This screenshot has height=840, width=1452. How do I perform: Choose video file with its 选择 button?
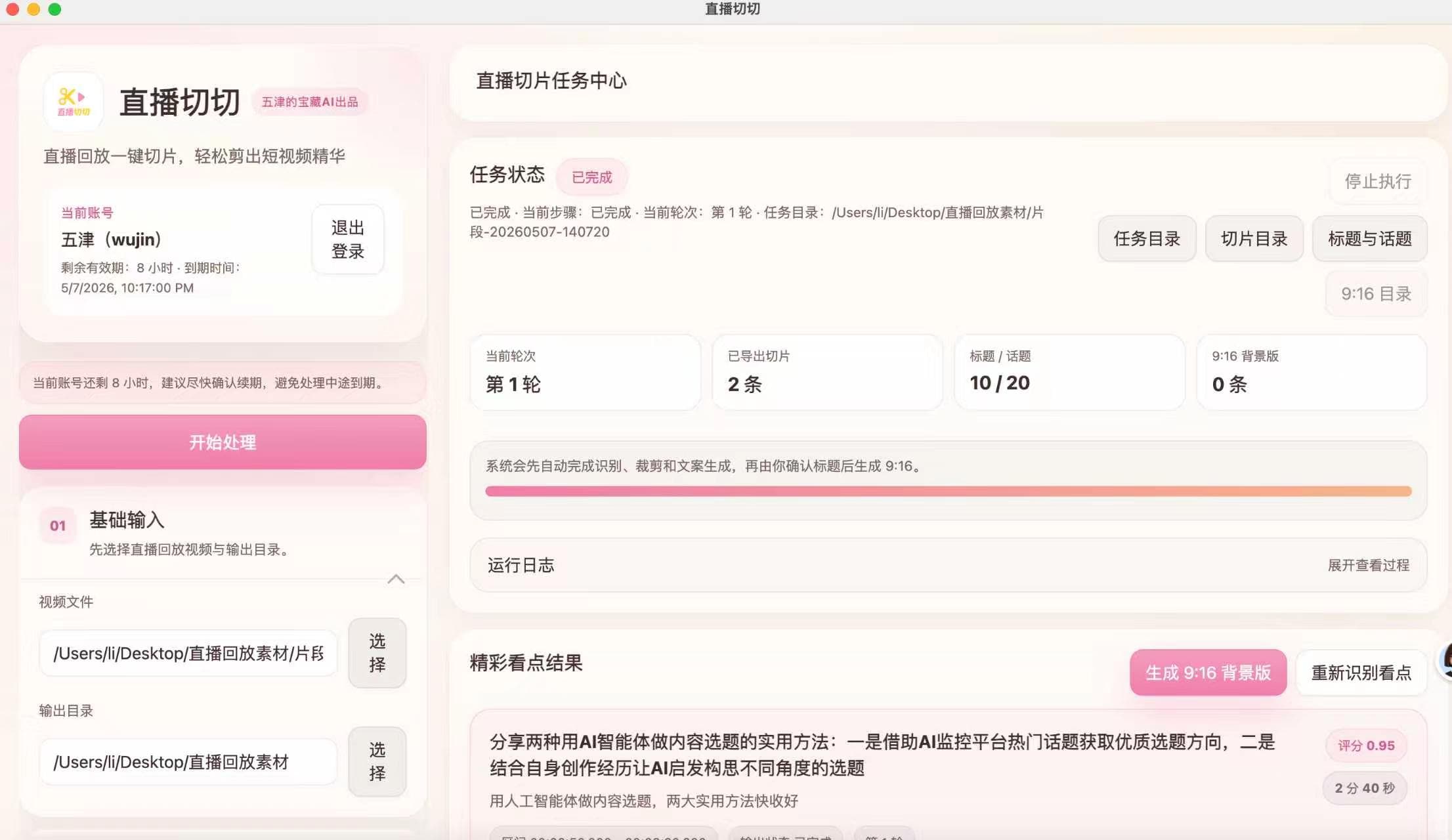(377, 653)
